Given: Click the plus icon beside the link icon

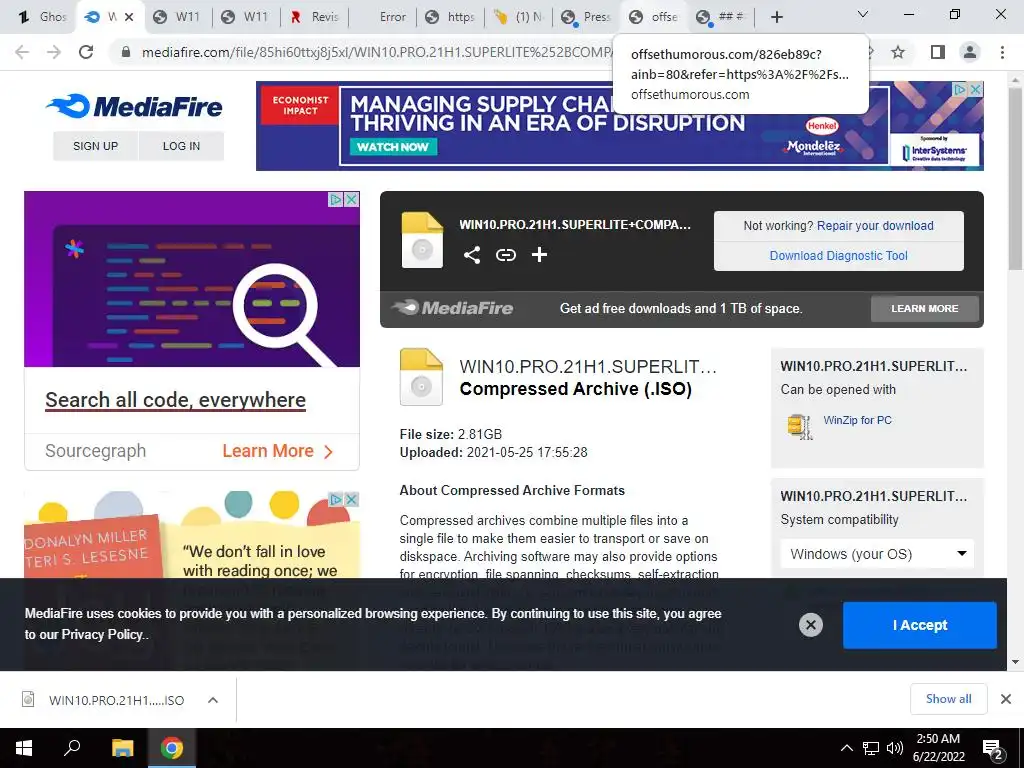Looking at the screenshot, I should [539, 255].
